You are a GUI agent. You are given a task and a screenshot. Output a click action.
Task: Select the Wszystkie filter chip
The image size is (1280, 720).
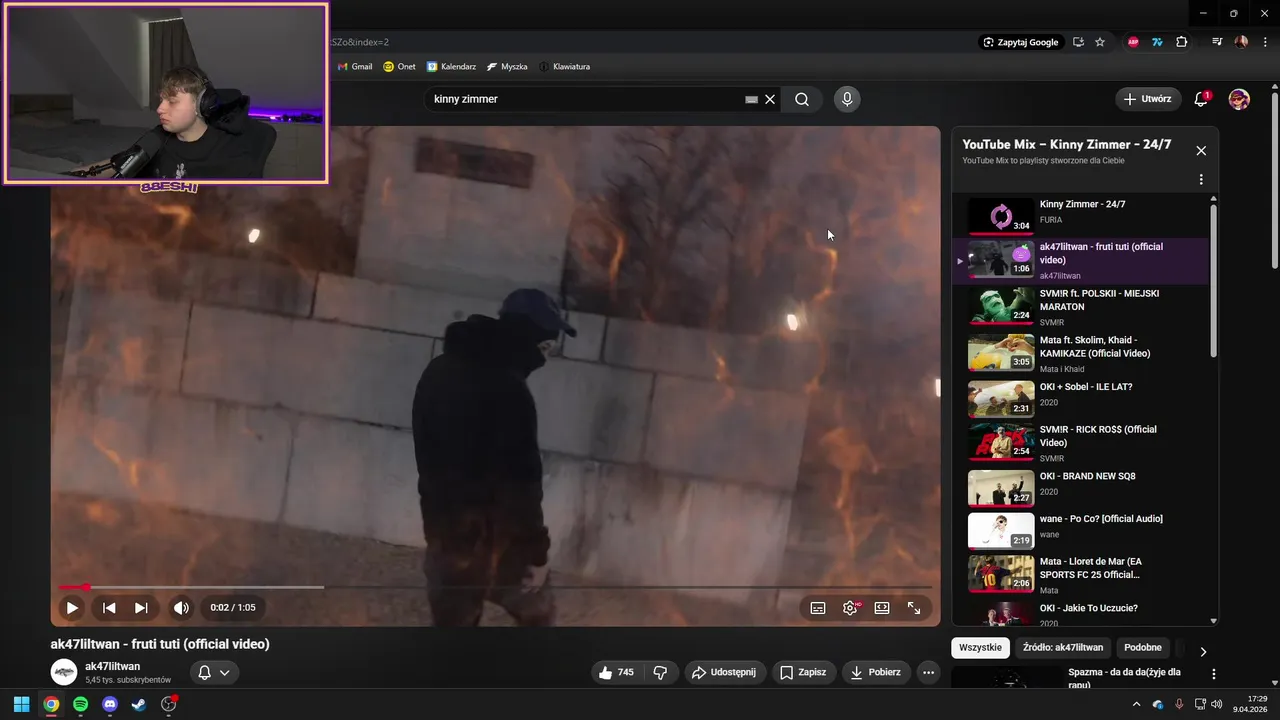point(980,647)
